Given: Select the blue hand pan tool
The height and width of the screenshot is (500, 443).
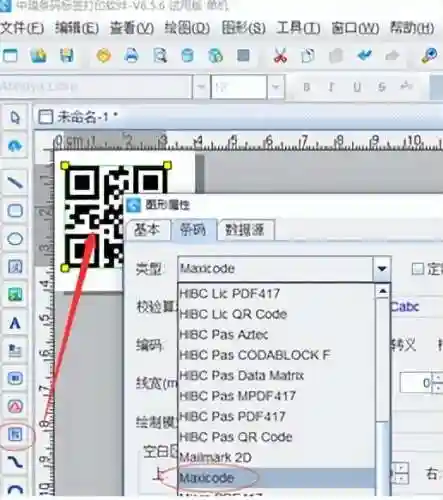Looking at the screenshot, I should pyautogui.click(x=15, y=146).
